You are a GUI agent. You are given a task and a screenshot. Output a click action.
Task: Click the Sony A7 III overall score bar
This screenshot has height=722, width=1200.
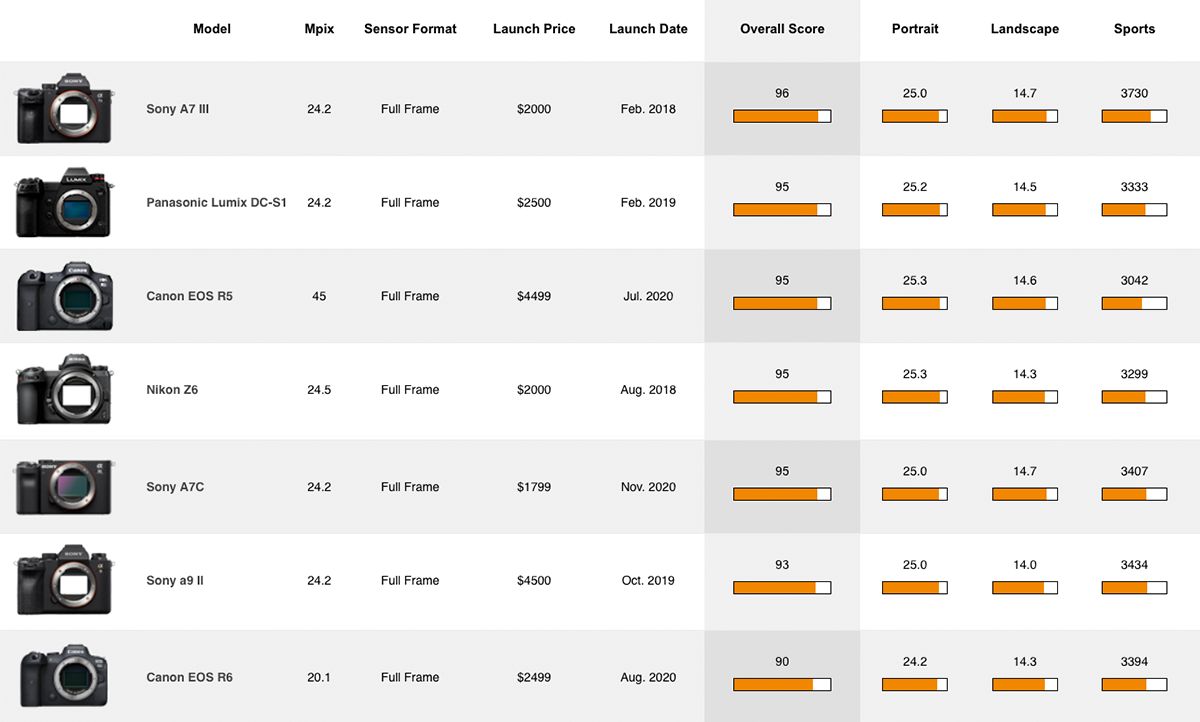point(782,117)
